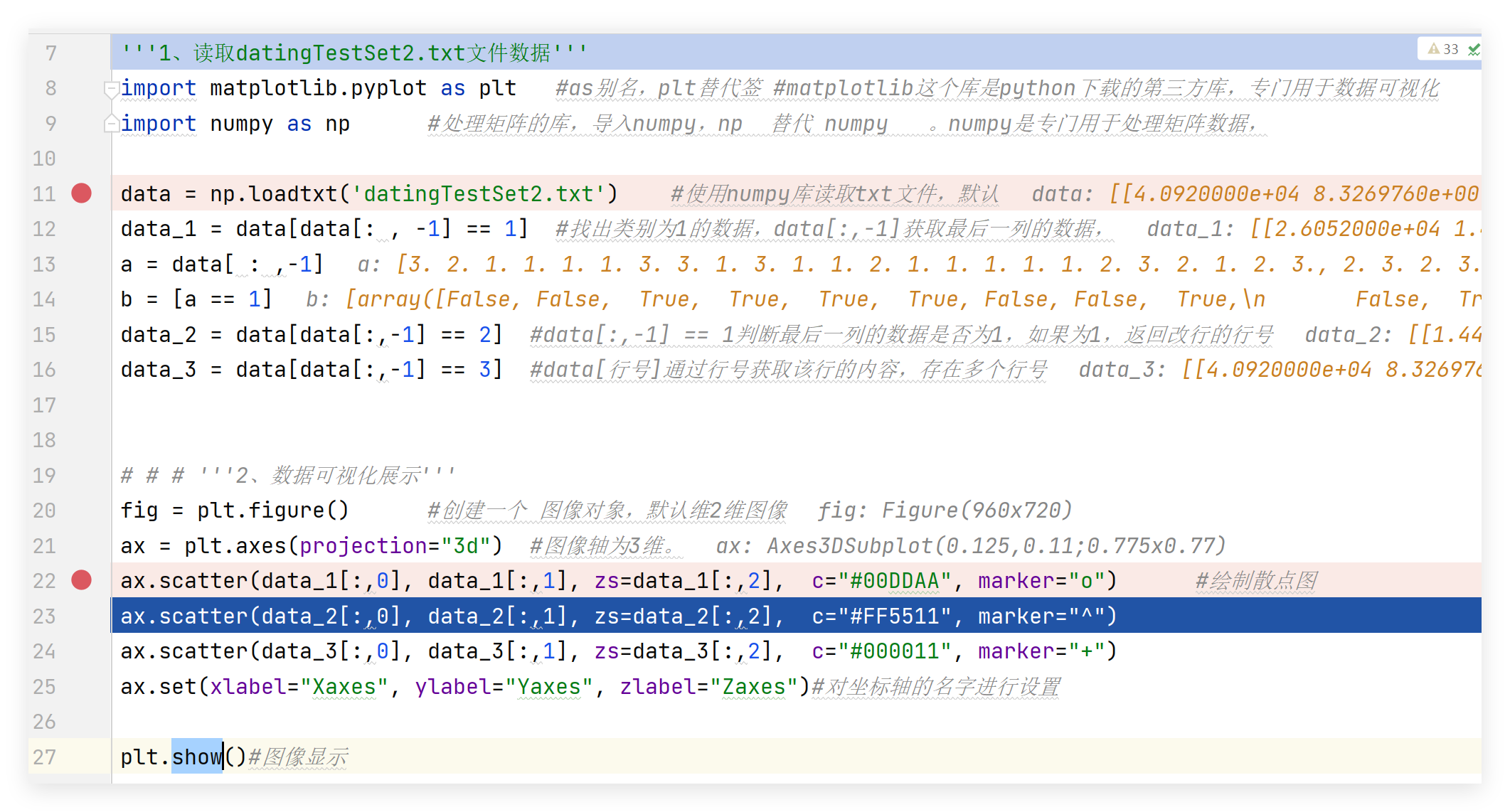The width and height of the screenshot is (1510, 812).
Task: Collapse the import block fold marker at line 8
Action: (x=111, y=89)
